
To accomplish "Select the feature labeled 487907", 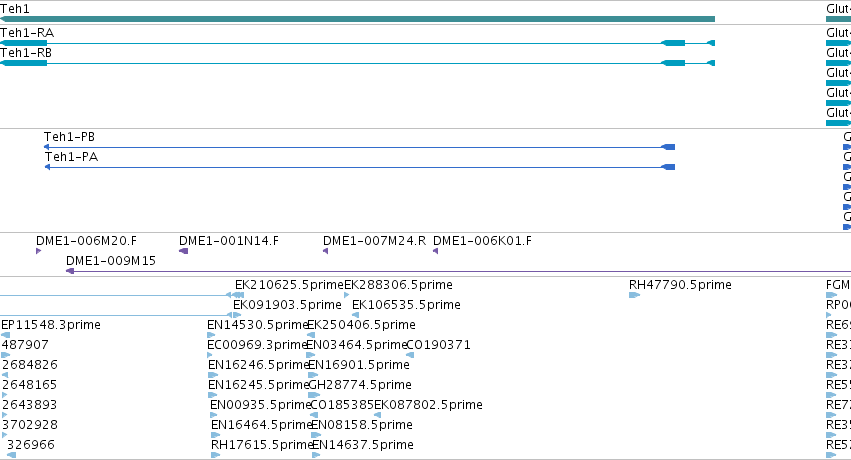I will (25, 345).
